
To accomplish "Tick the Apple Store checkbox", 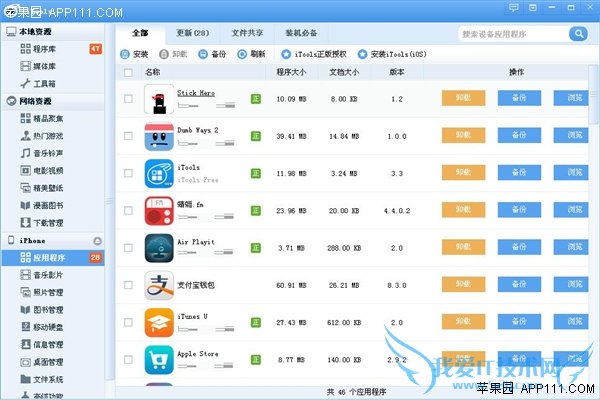I will click(x=128, y=359).
